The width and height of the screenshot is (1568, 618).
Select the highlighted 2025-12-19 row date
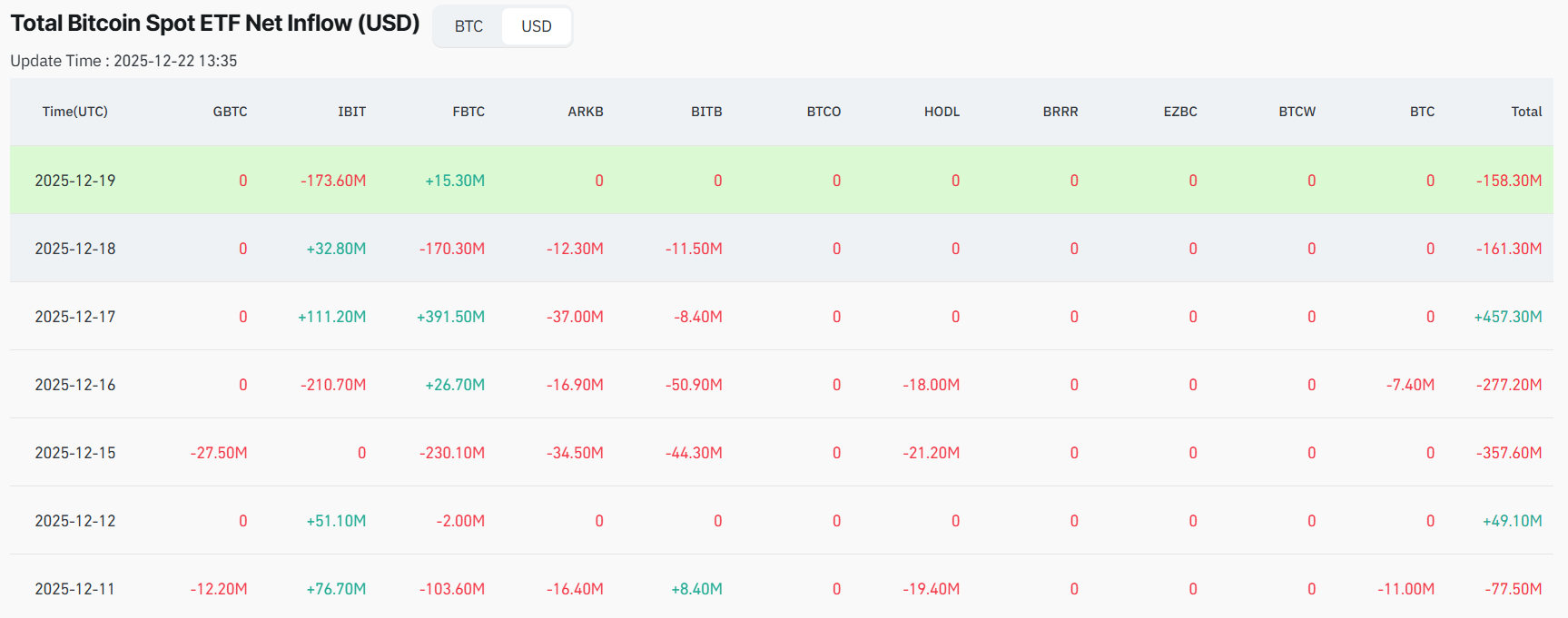75,181
